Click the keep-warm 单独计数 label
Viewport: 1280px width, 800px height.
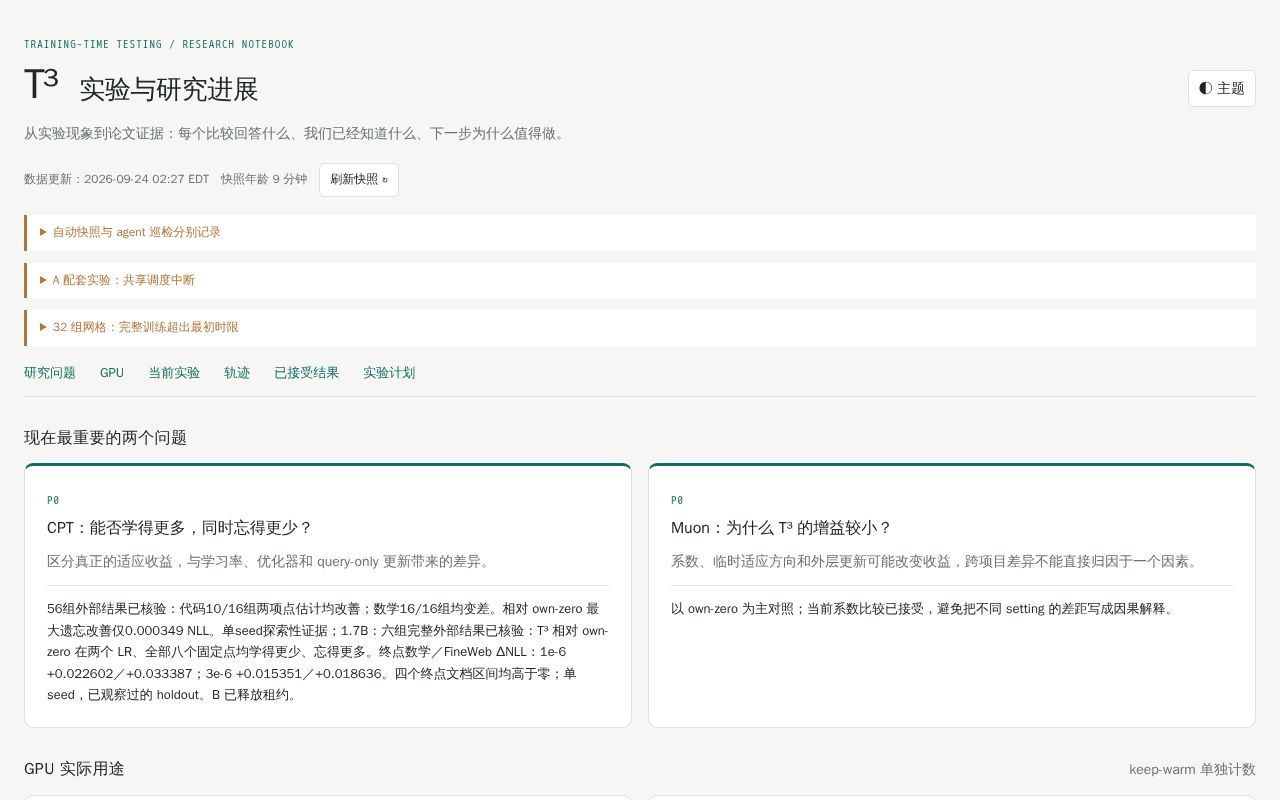coord(1192,769)
